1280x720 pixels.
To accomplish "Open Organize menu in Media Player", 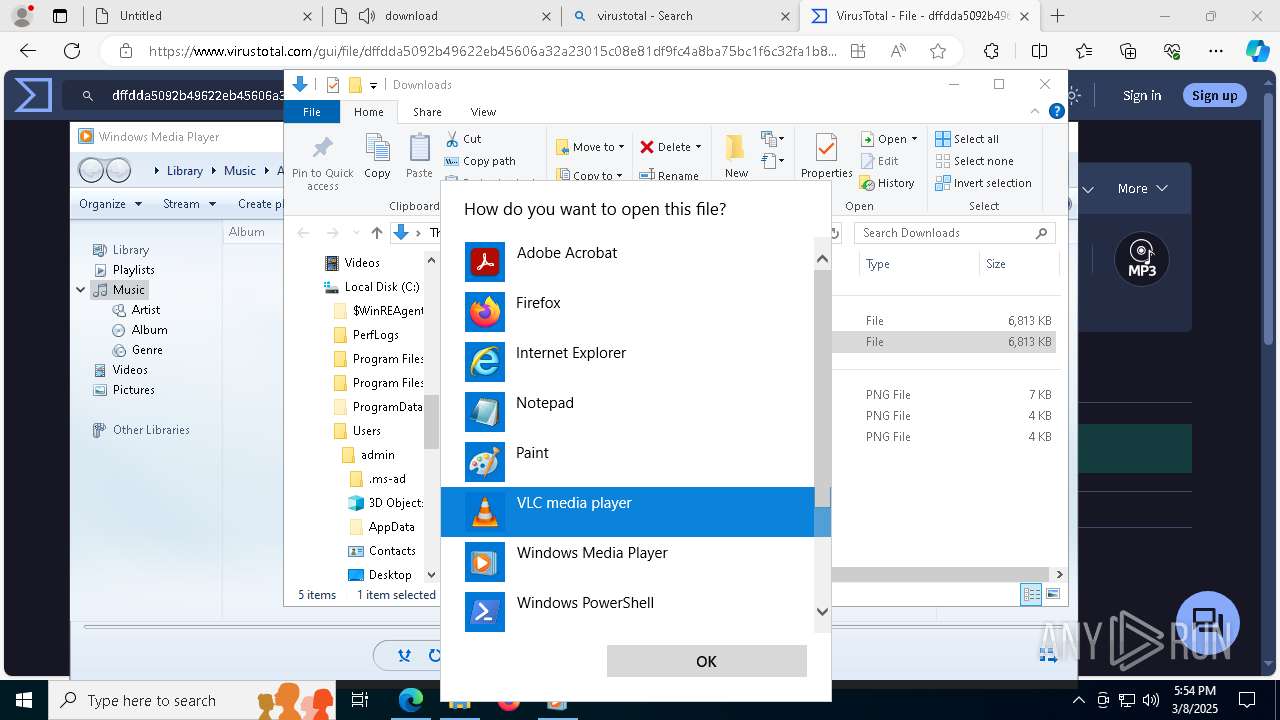I will click(110, 204).
